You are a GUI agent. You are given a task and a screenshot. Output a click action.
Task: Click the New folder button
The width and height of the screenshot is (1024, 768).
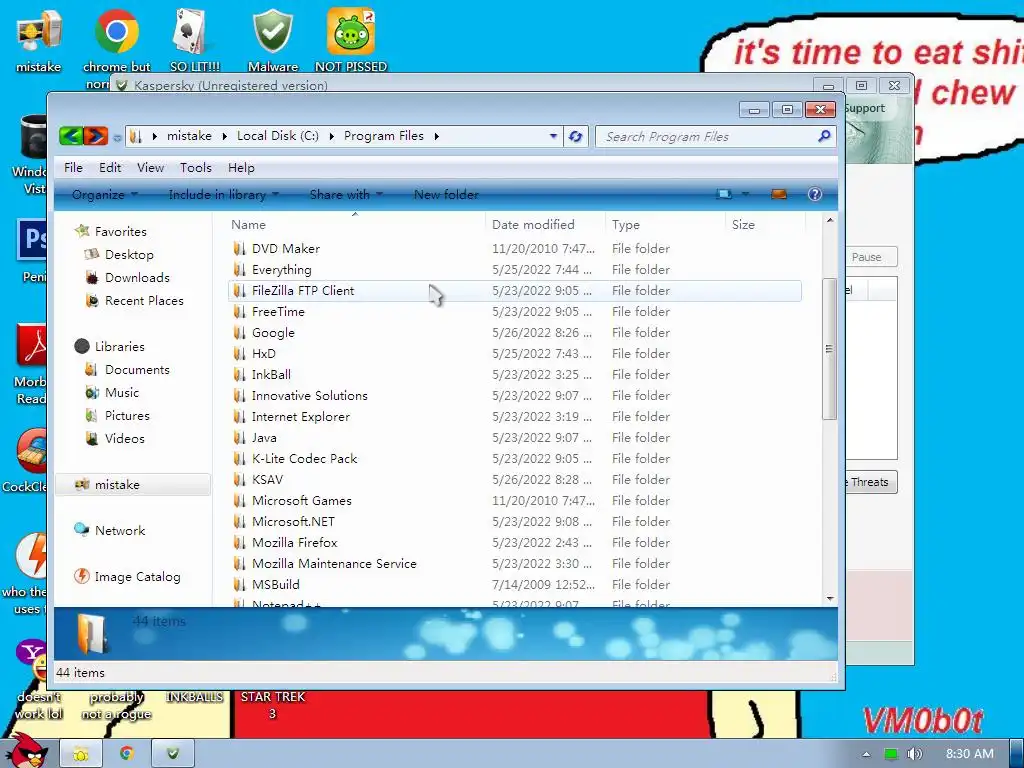(446, 195)
